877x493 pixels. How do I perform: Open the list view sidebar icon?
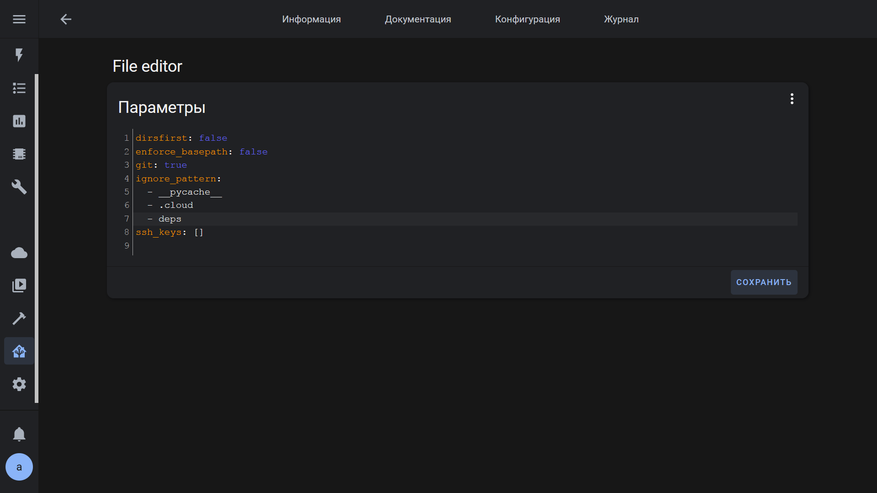[x=19, y=88]
